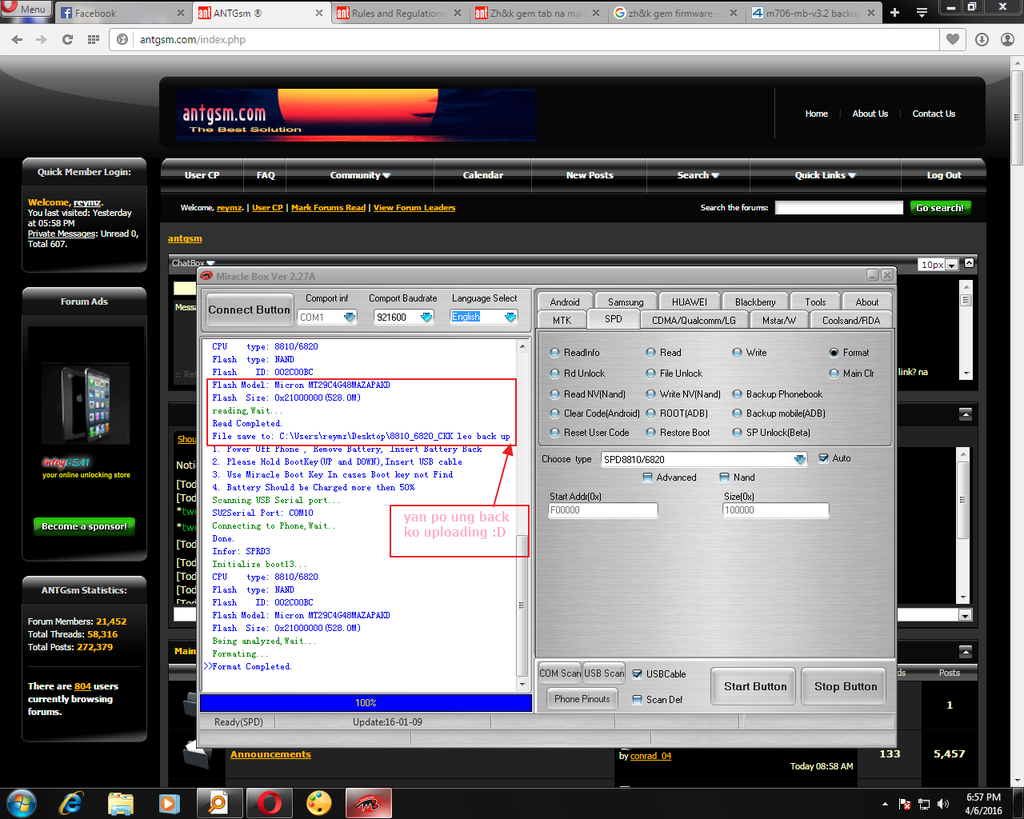Select the Write radio option

point(750,353)
